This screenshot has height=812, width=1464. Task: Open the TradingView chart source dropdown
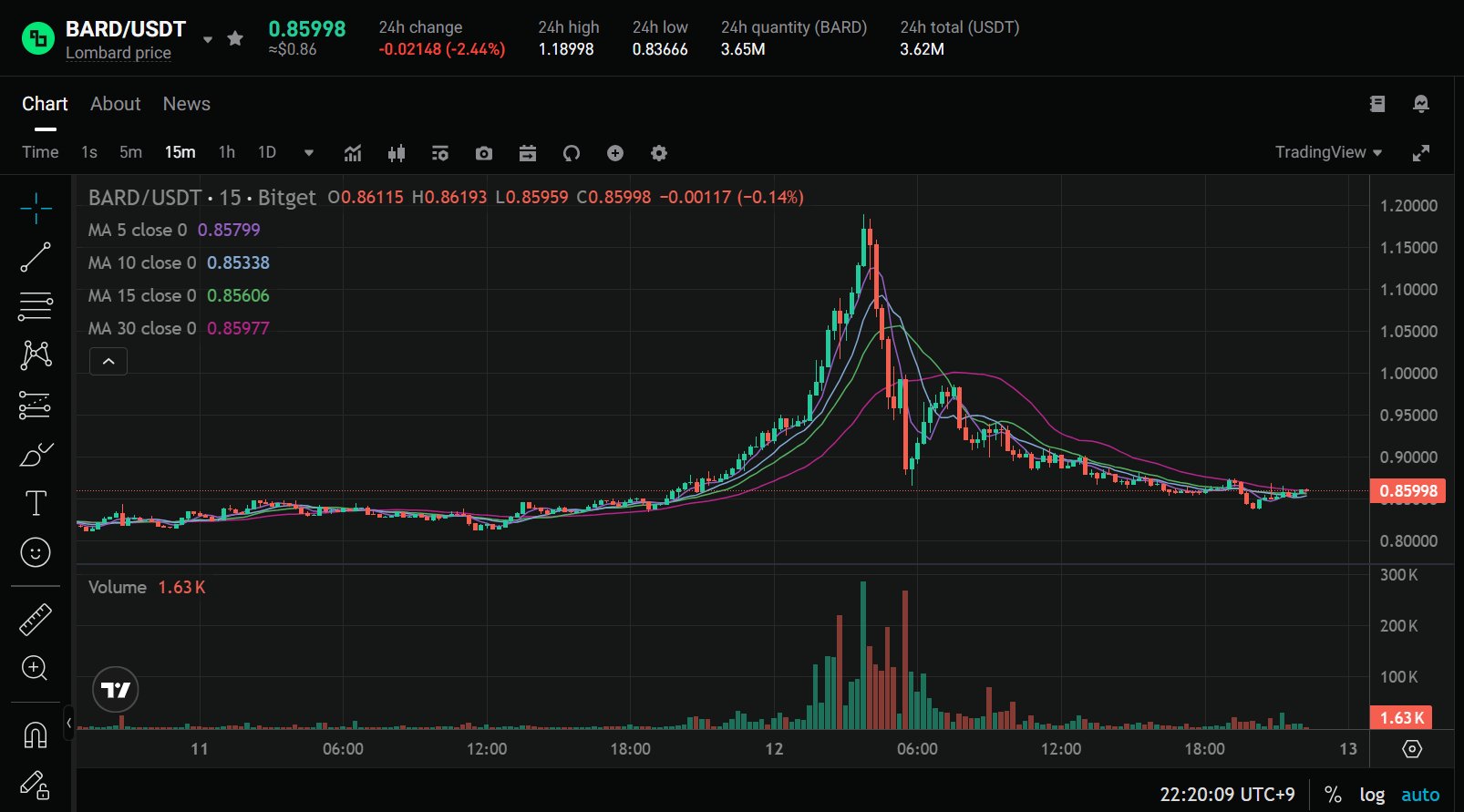click(x=1328, y=152)
